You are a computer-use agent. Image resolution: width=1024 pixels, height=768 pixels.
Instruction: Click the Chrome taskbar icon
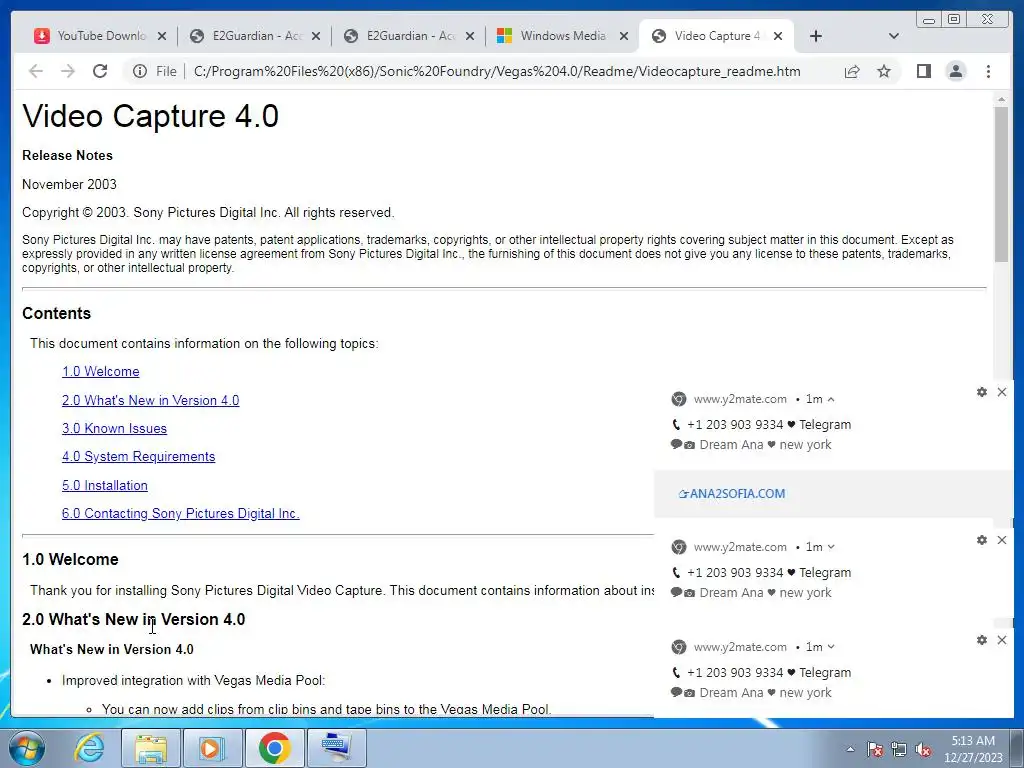(274, 748)
